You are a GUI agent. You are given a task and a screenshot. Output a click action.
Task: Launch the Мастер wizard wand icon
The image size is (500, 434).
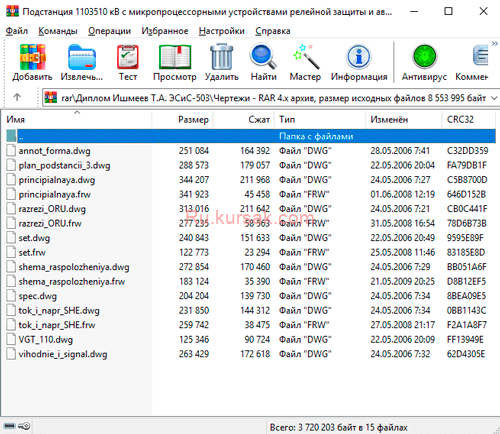click(305, 56)
